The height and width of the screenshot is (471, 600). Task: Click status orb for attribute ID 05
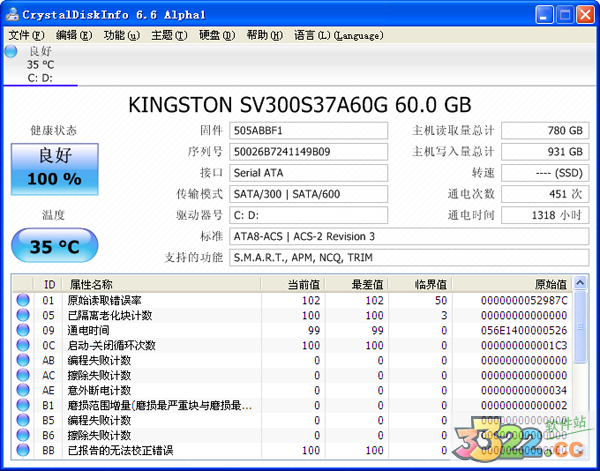(23, 315)
